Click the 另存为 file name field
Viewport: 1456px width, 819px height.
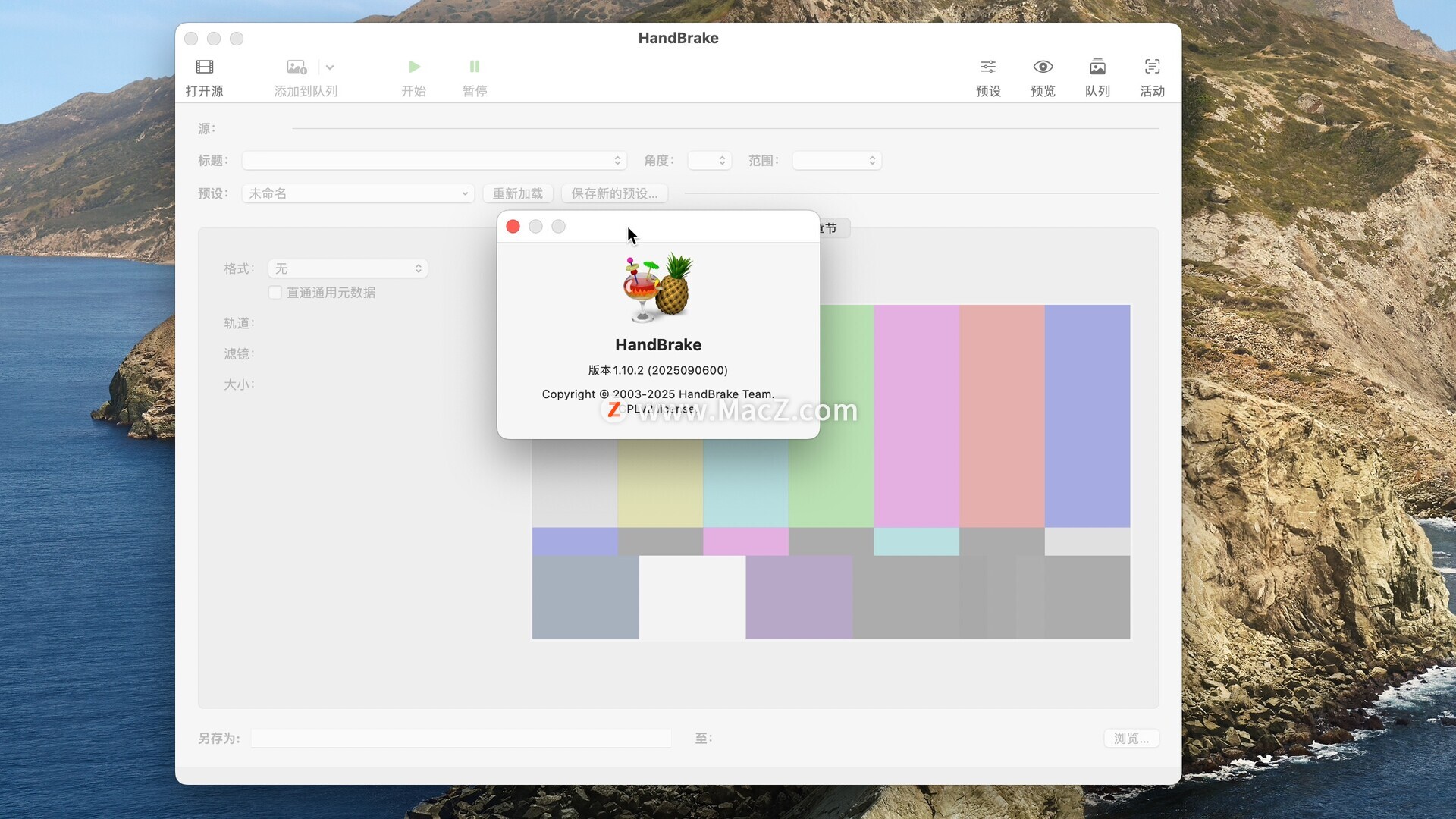coord(461,738)
